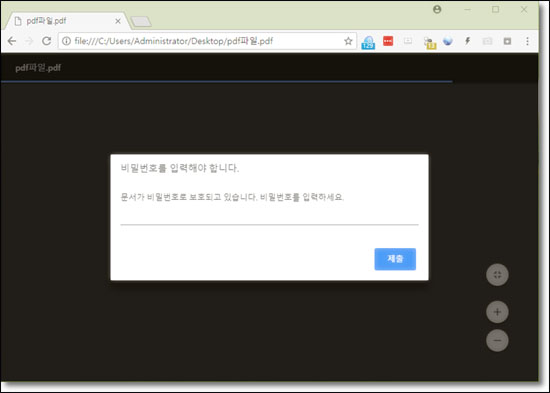The height and width of the screenshot is (393, 550).
Task: Click the faded extension icon after lightning bolt
Action: (x=487, y=41)
